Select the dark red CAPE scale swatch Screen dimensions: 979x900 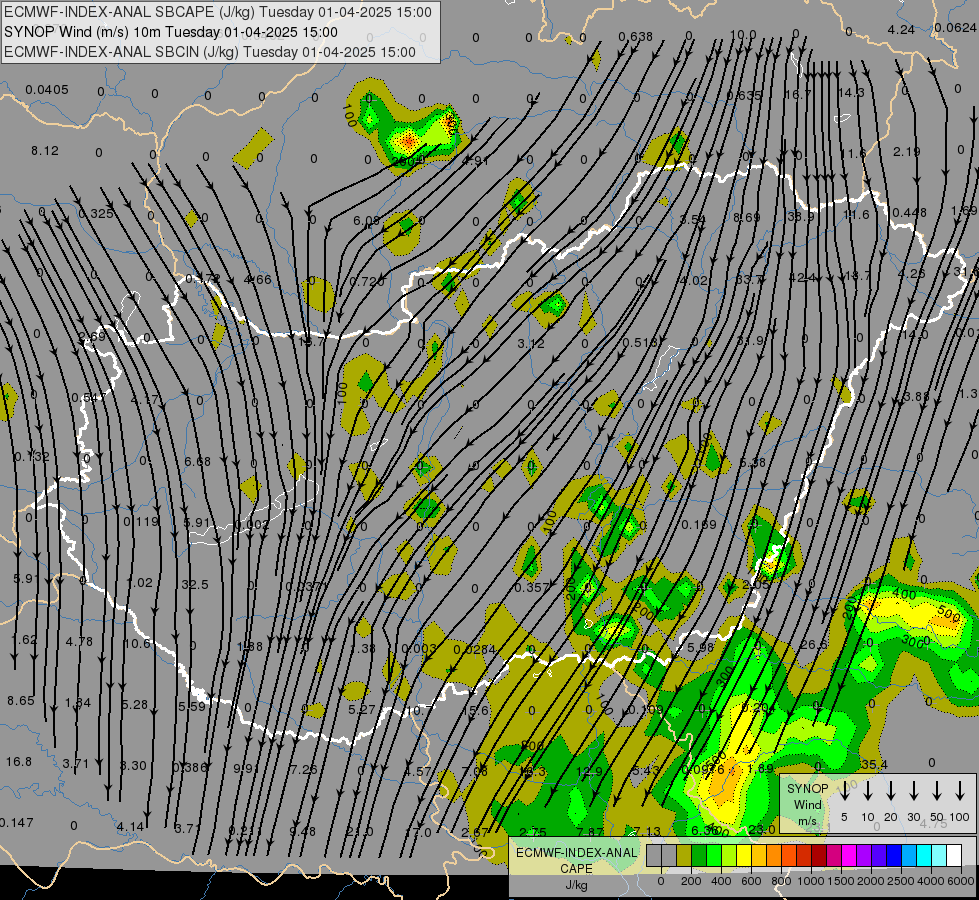pyautogui.click(x=819, y=856)
